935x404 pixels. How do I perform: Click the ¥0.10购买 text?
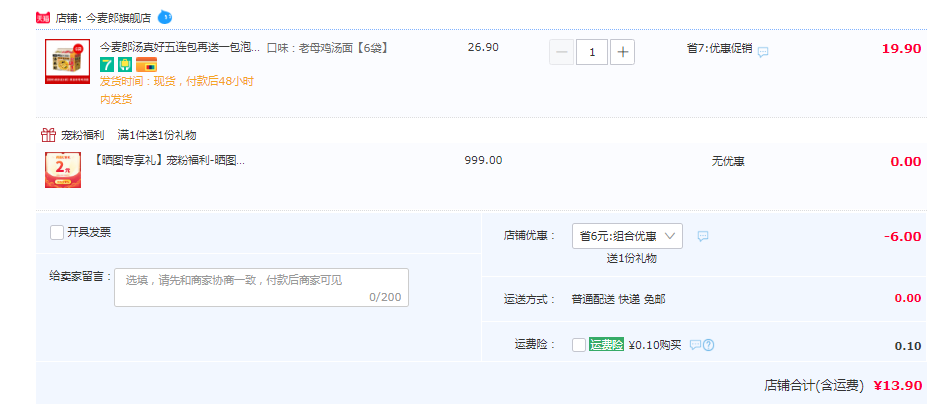[655, 345]
